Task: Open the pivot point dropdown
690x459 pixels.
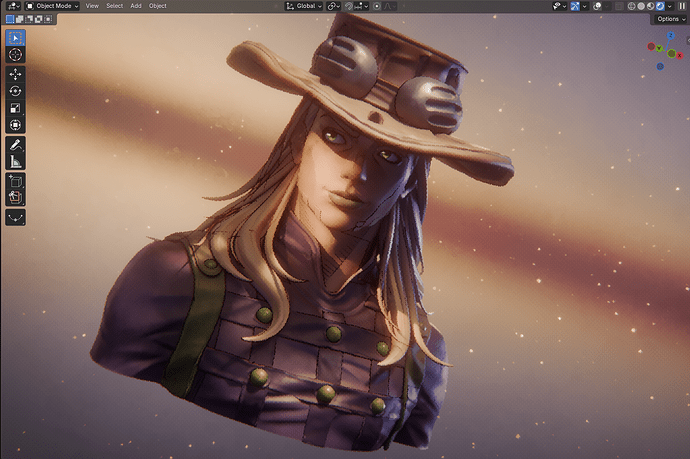Action: [x=334, y=6]
